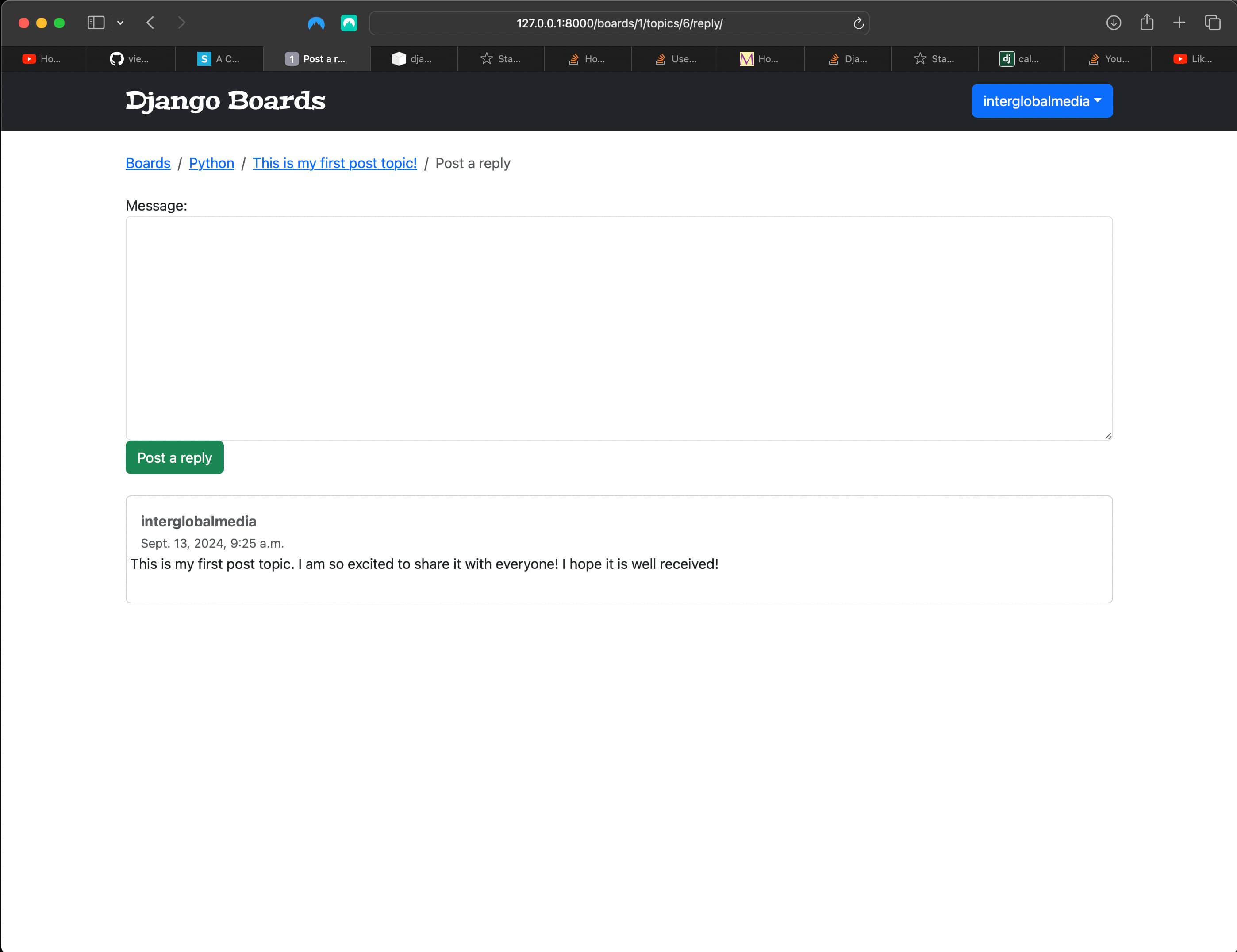The width and height of the screenshot is (1237, 952).
Task: Switch to the Stack Overflow 'Use...' tab
Action: click(674, 59)
